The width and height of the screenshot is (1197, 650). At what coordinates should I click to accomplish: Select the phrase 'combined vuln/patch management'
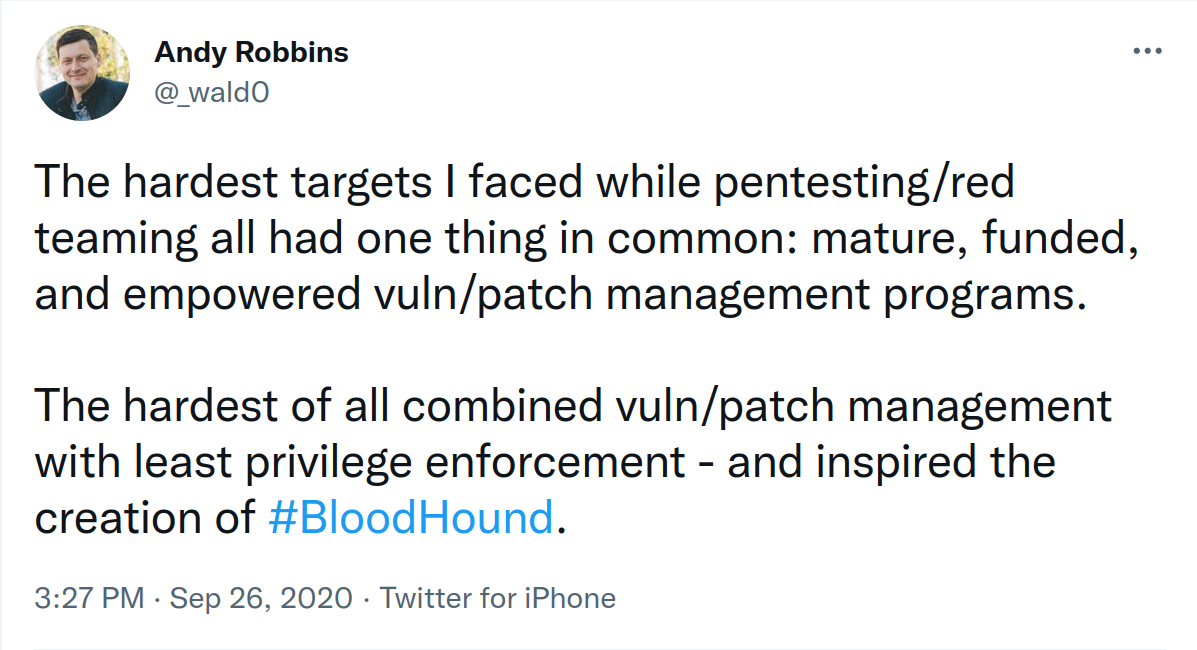coord(757,406)
